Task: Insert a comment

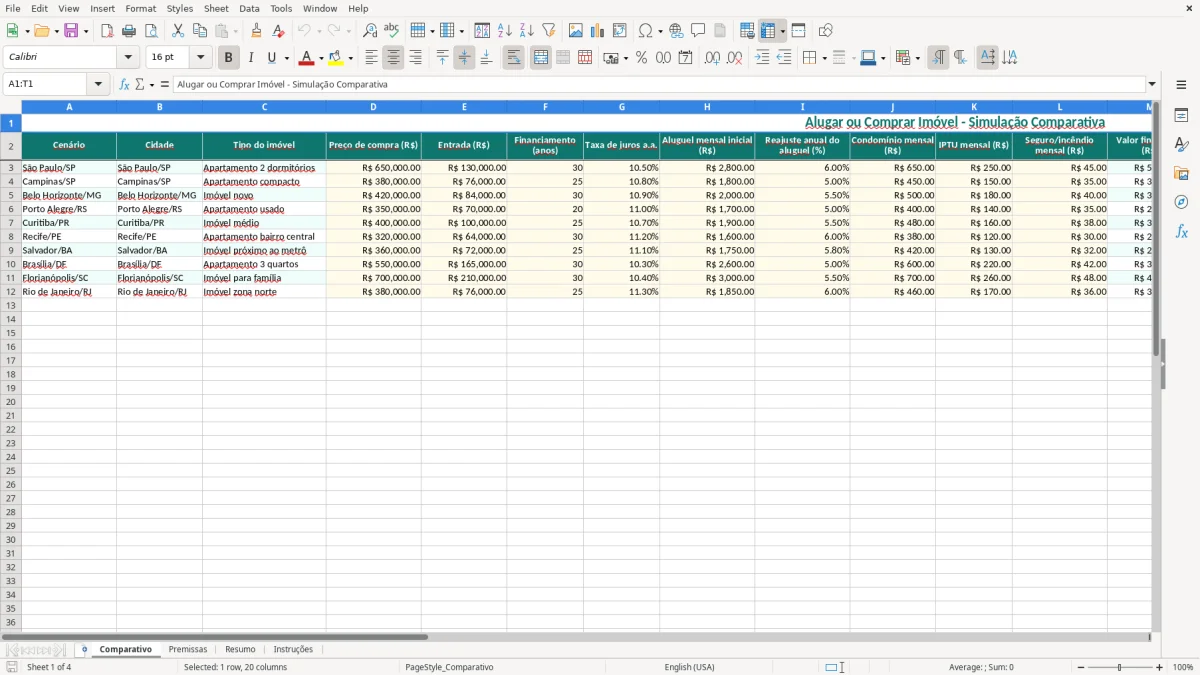Action: [698, 31]
